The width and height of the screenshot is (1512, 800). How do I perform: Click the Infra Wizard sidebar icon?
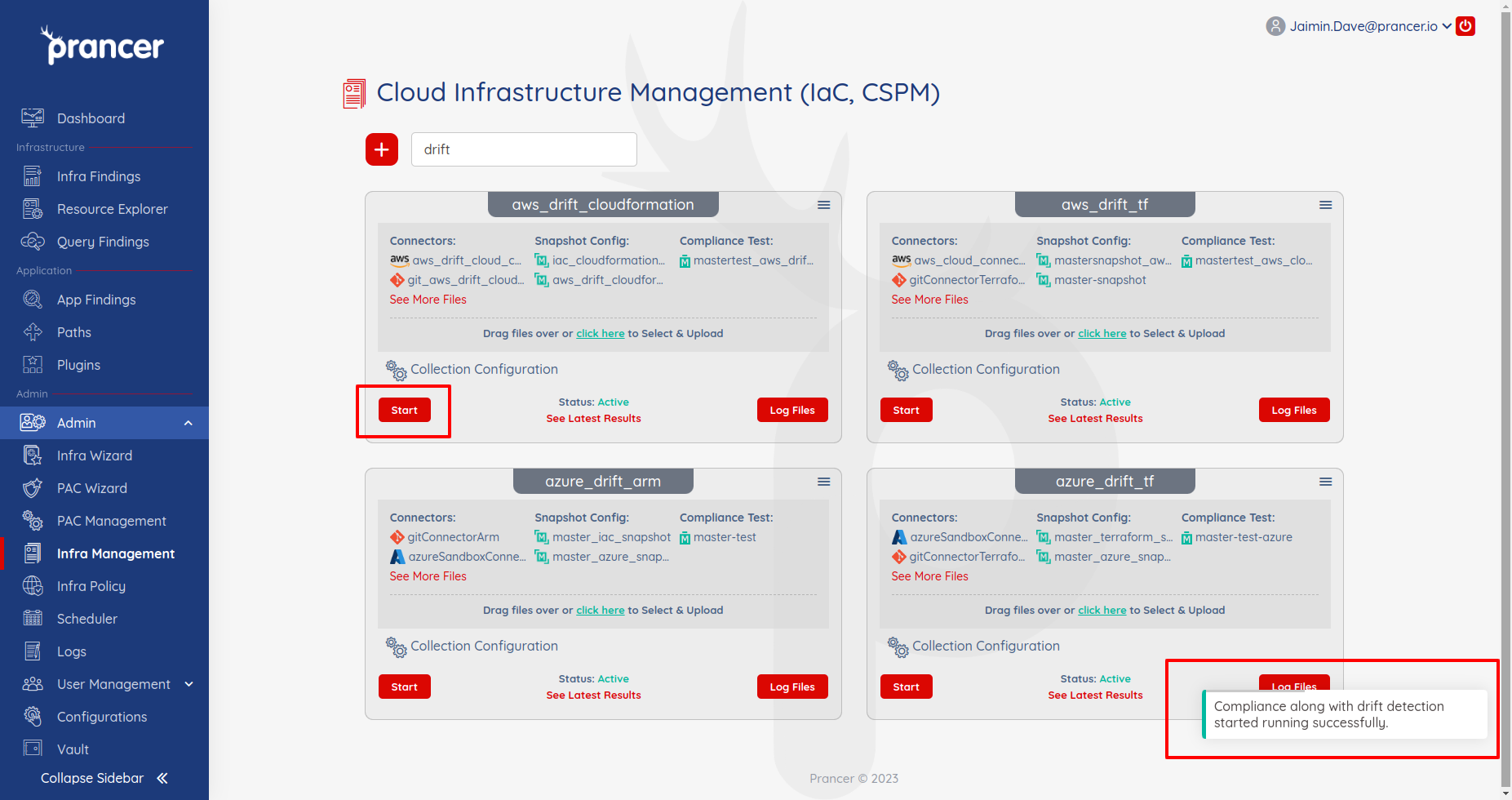[x=33, y=456]
